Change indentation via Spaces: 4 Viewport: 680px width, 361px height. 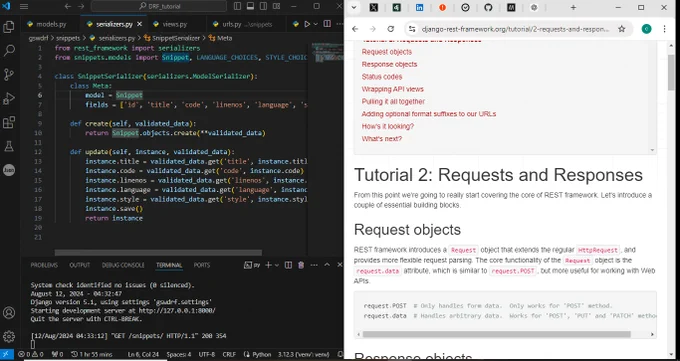(x=178, y=354)
